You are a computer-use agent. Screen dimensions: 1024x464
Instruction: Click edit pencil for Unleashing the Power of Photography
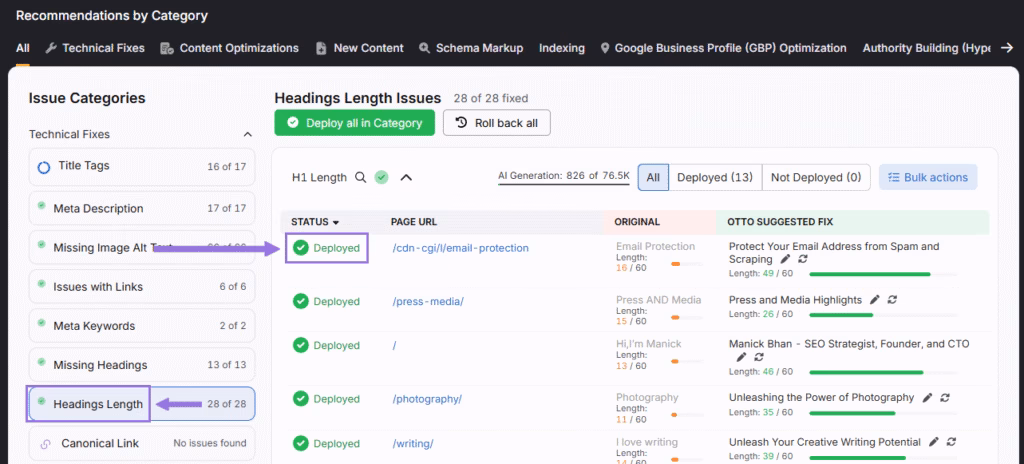coord(928,398)
